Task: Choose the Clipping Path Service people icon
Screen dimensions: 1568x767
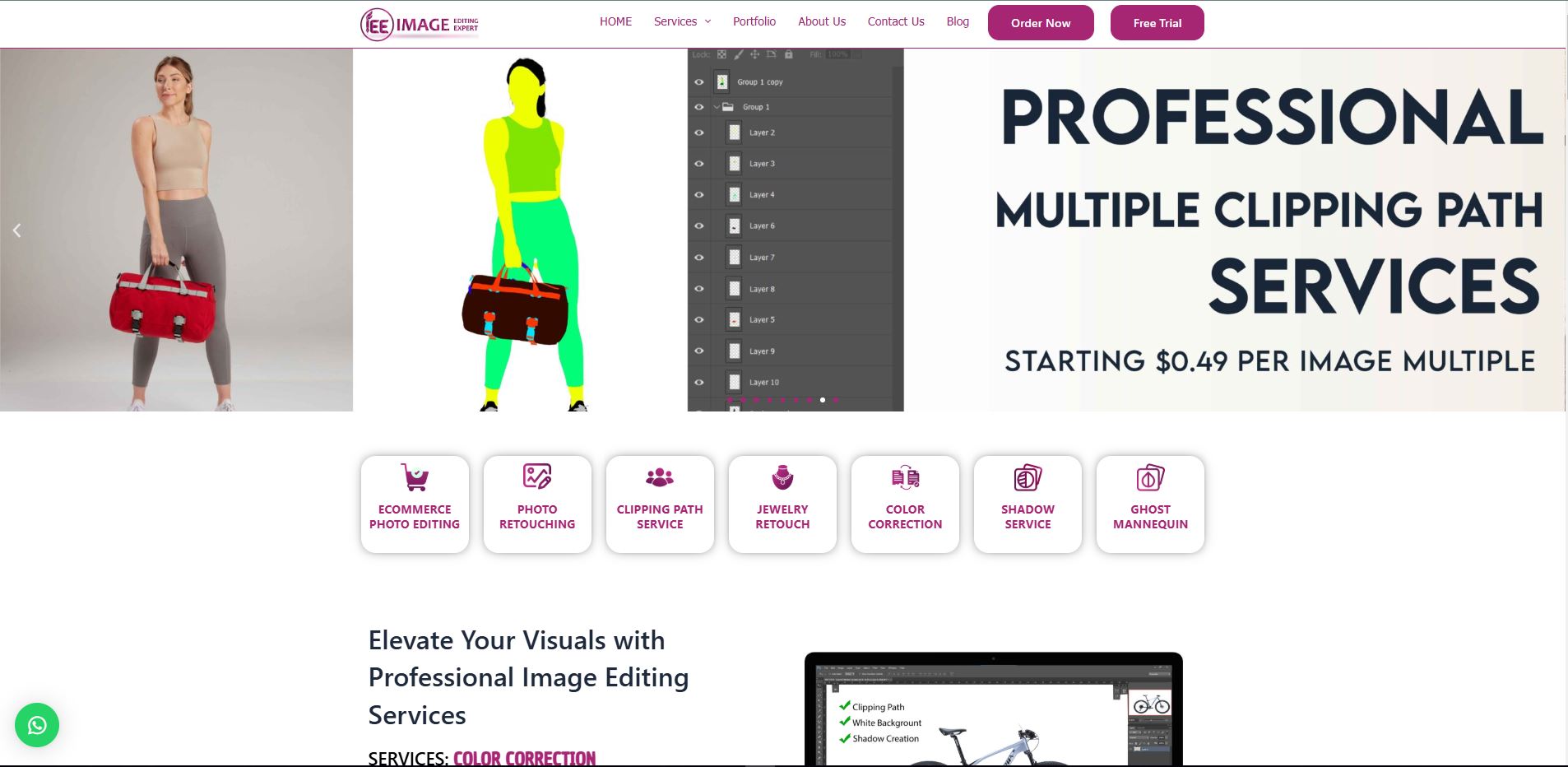Action: tap(660, 477)
